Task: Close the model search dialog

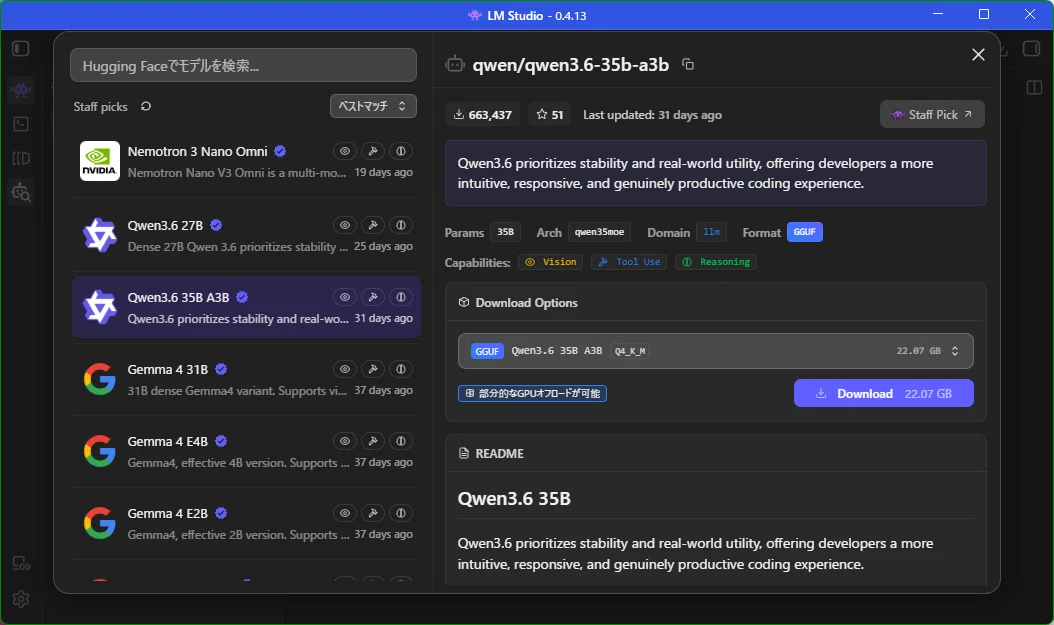Action: 978,54
